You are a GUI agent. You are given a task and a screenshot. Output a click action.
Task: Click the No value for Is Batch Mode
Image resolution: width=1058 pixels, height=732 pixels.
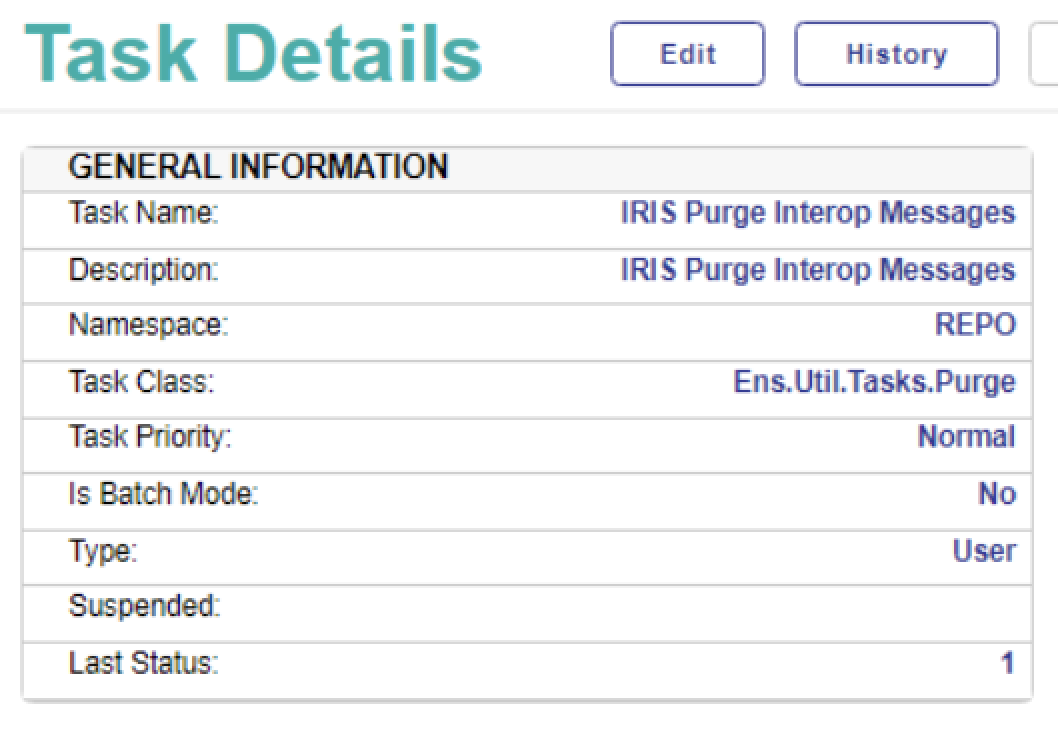(996, 494)
